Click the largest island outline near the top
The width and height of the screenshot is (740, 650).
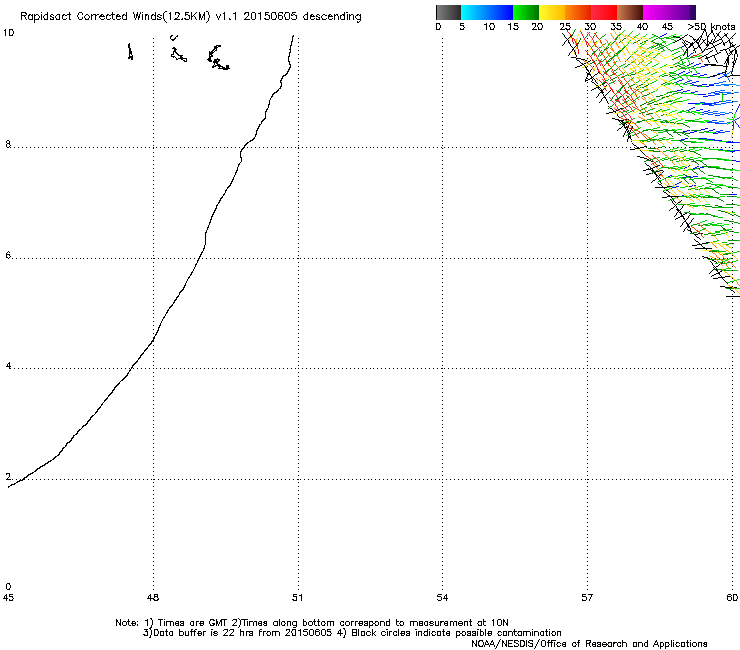pyautogui.click(x=218, y=58)
